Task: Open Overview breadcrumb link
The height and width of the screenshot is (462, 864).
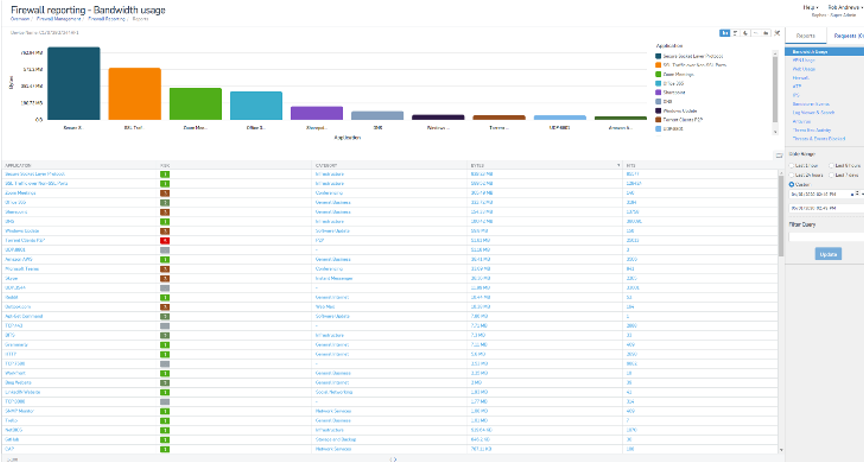Action: click(x=20, y=19)
